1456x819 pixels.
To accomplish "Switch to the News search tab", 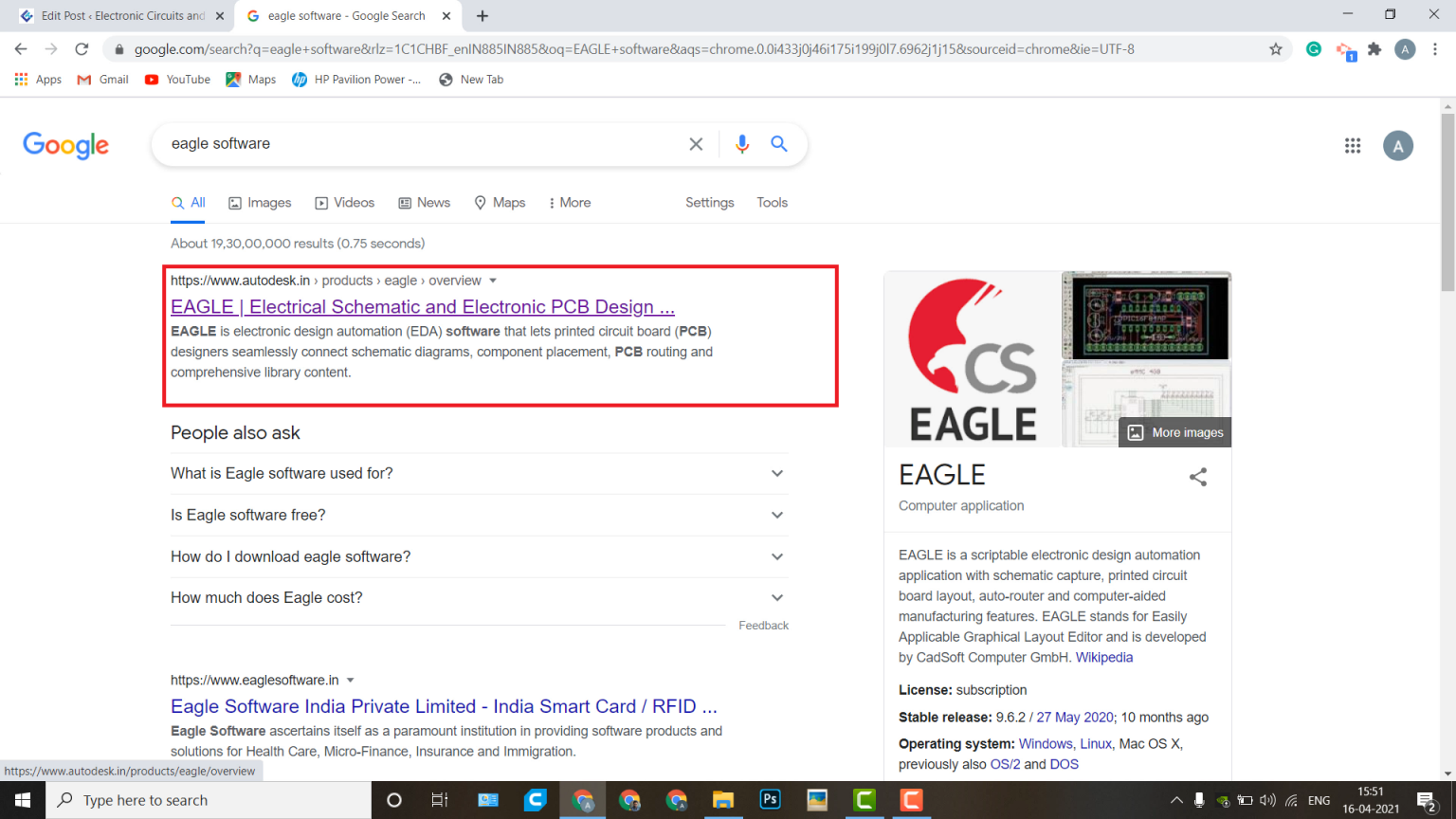I will [x=424, y=203].
